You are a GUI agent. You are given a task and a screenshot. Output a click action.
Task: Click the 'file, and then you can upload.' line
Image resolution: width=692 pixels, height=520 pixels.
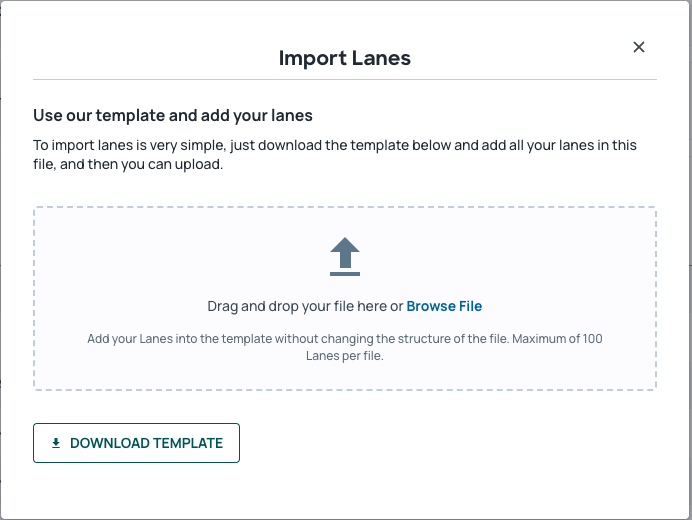[x=128, y=164]
